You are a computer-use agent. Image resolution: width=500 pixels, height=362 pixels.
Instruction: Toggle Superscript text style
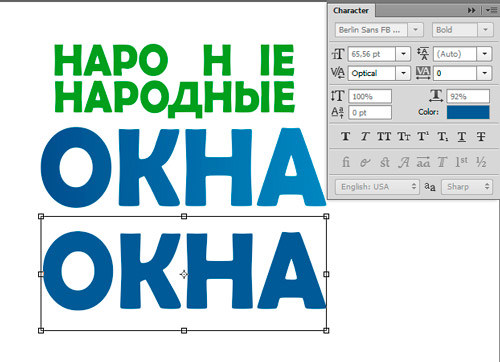click(x=423, y=136)
